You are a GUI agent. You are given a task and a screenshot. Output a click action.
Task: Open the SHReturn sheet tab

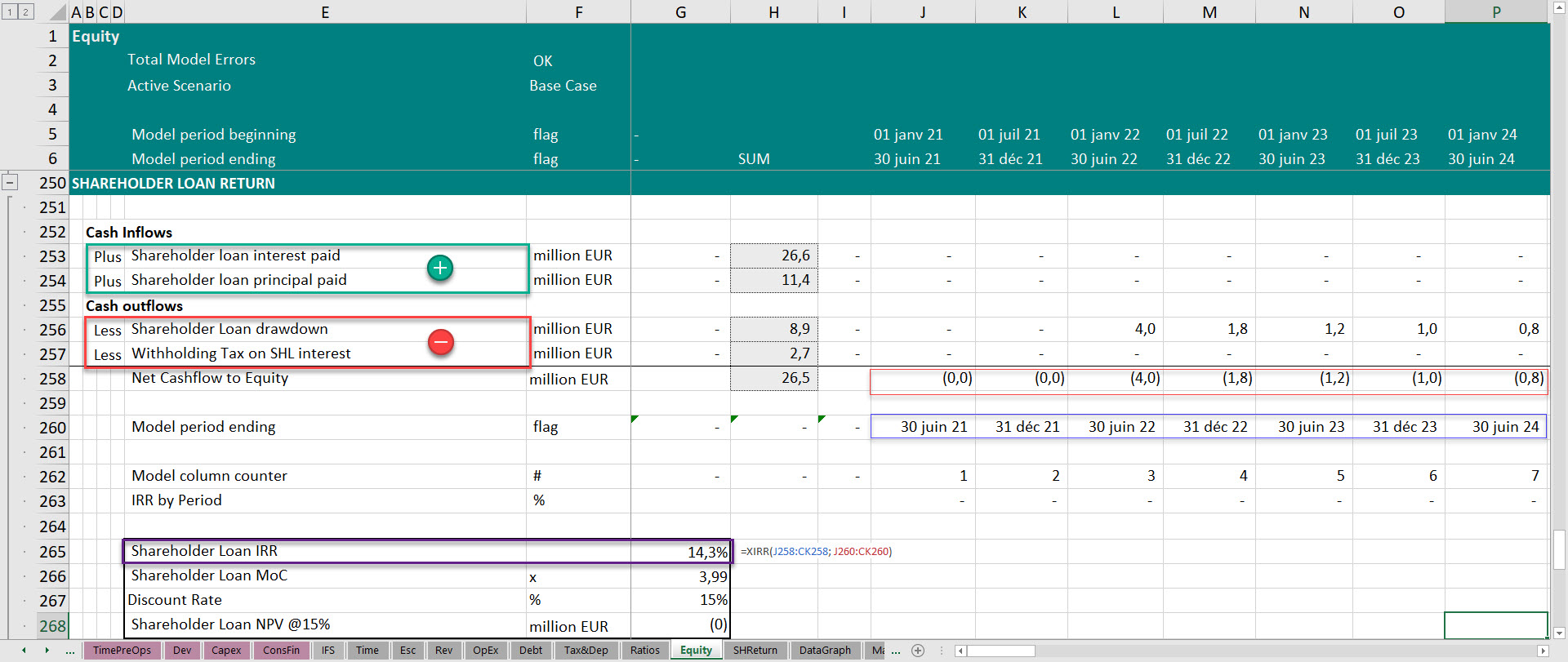(x=755, y=651)
